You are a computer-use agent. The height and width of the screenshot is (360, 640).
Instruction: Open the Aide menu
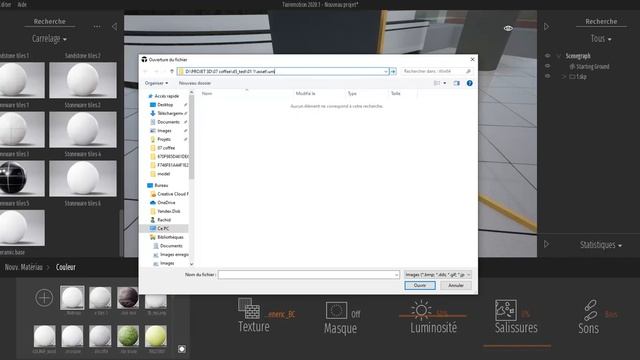(x=22, y=4)
